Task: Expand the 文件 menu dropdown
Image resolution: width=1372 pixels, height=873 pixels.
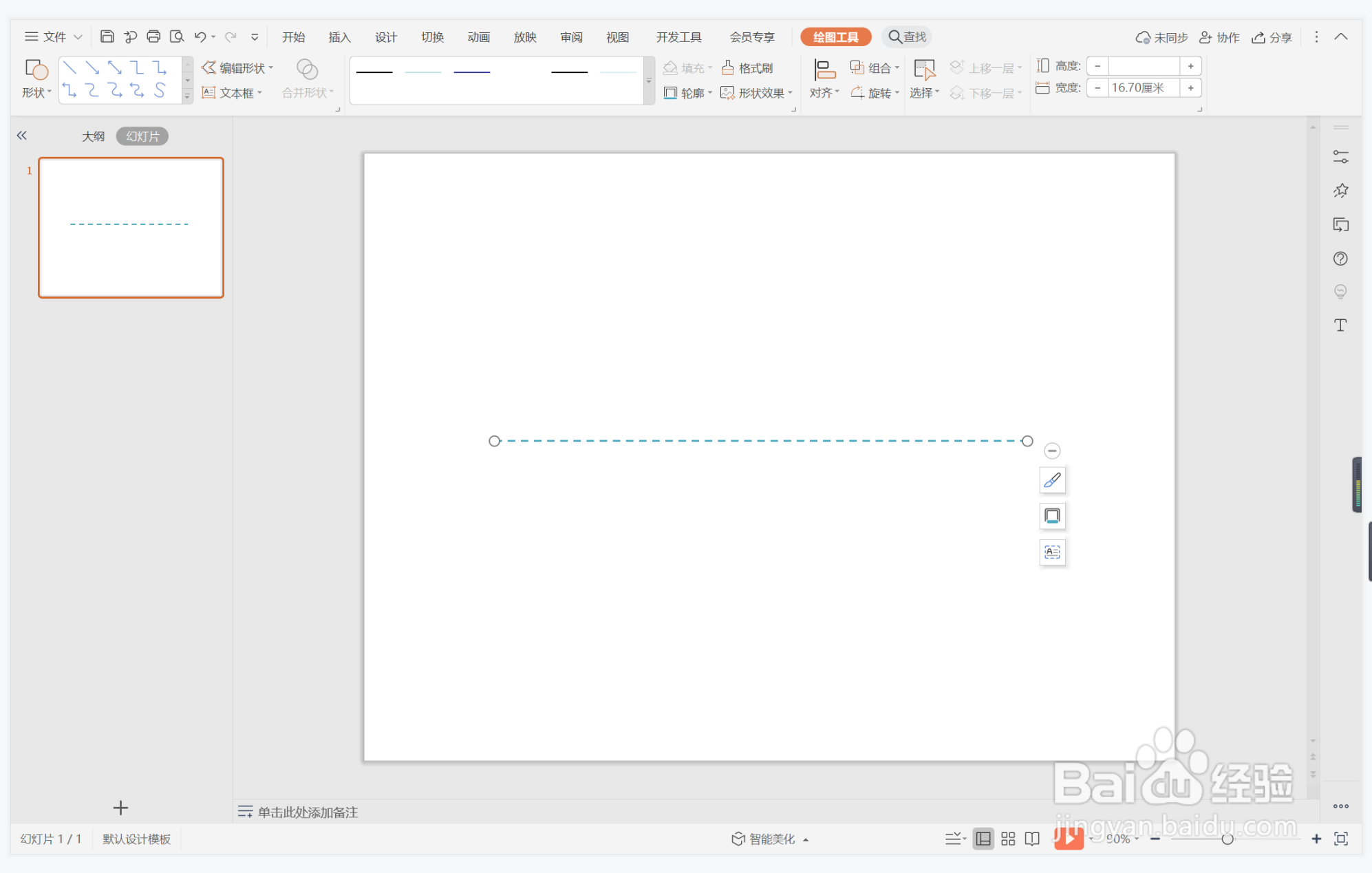Action: pyautogui.click(x=54, y=36)
